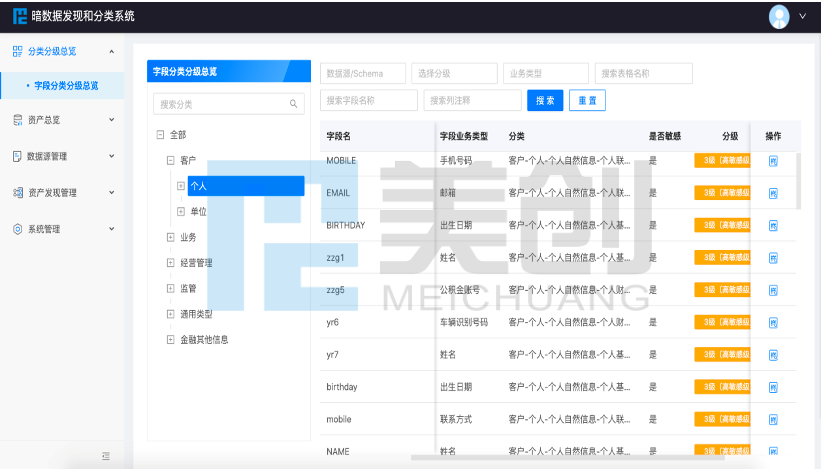Click the 系统管理 shield icon
Screen dimensions: 822x474
tap(18, 229)
